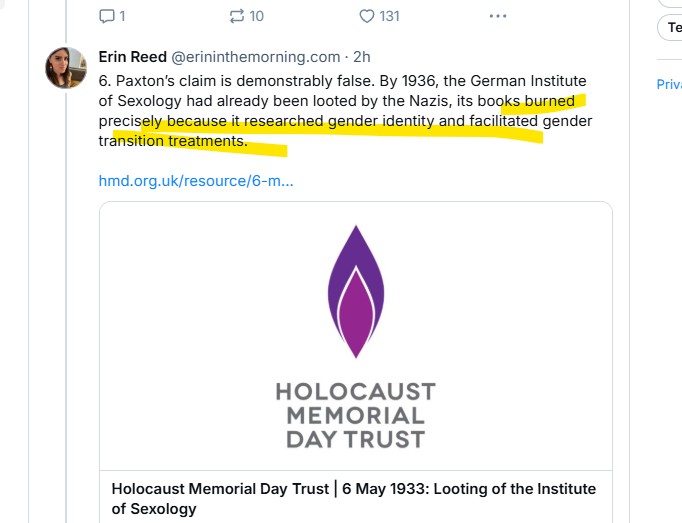Open Erin Reed's profile avatar
This screenshot has height=523, width=682.
[65, 67]
